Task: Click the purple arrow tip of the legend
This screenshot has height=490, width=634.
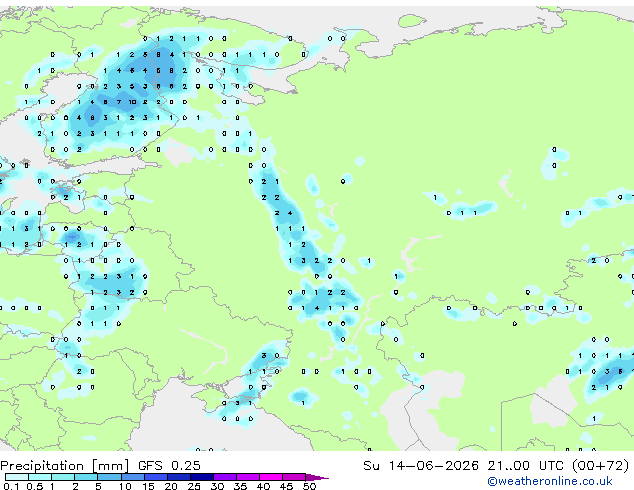Action: pos(317,477)
